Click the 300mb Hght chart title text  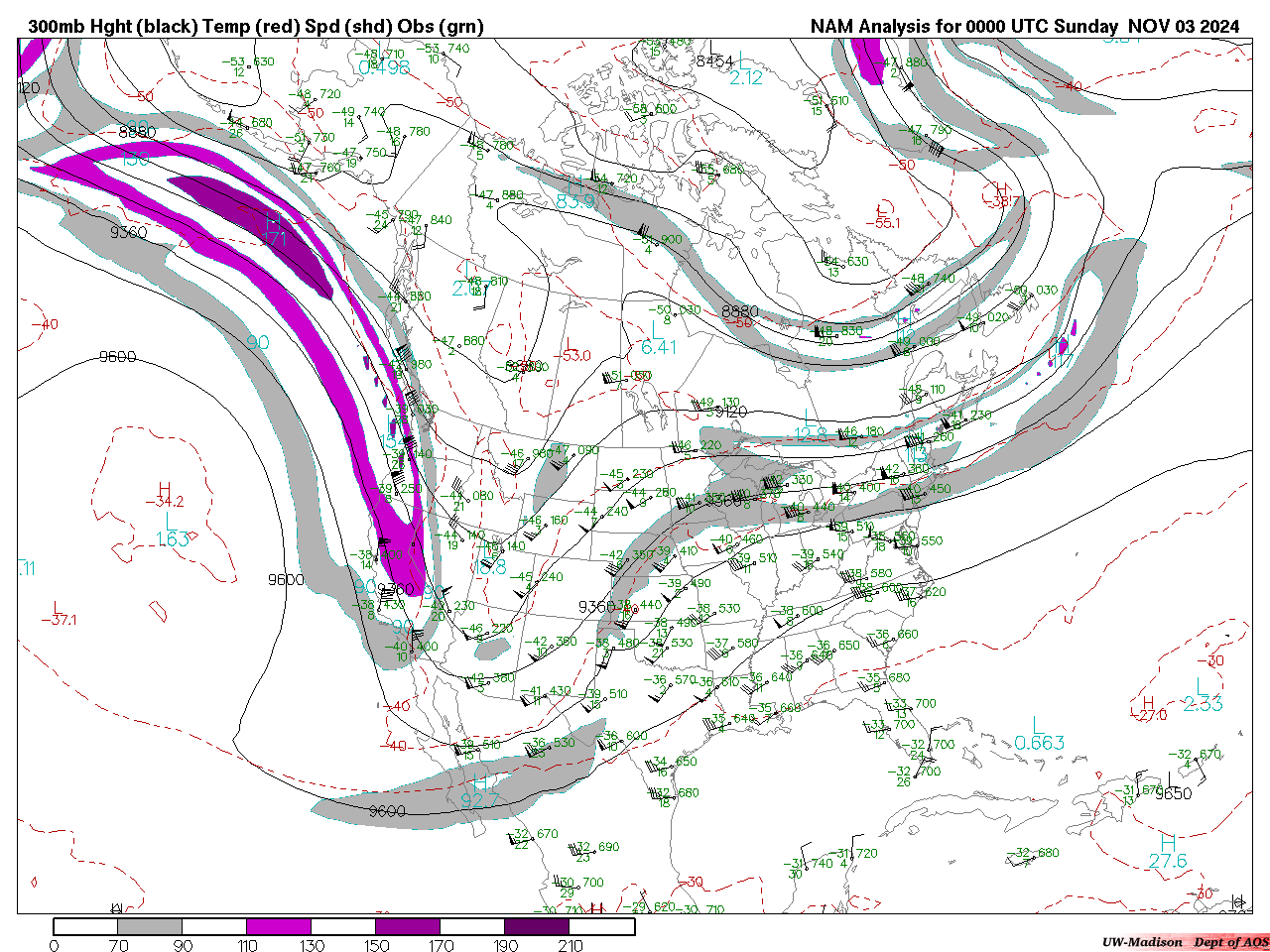[x=256, y=26]
